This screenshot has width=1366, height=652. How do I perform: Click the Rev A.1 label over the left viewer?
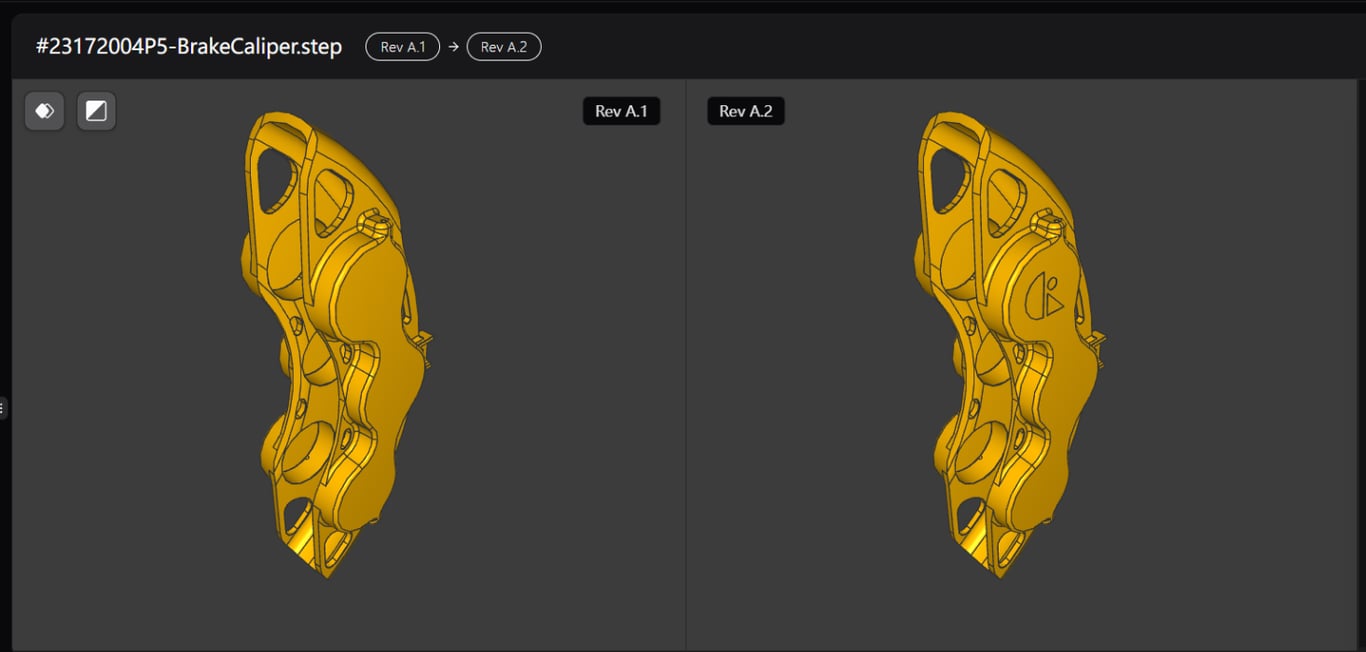[x=621, y=111]
